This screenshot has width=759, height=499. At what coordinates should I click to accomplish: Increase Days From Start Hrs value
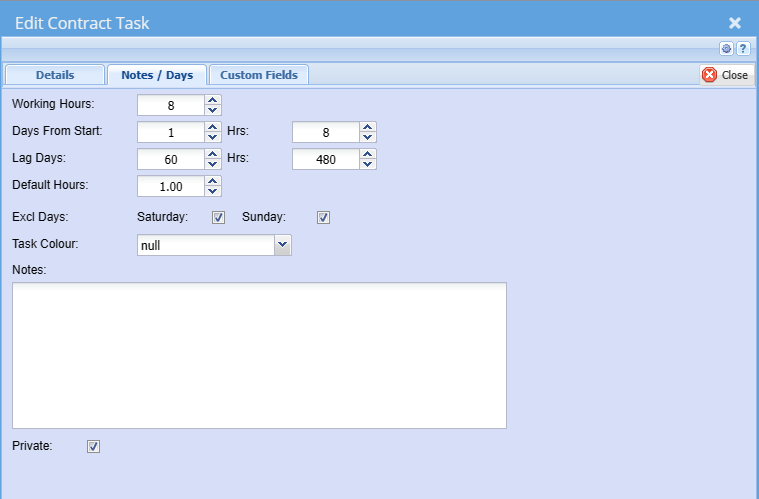(367, 127)
